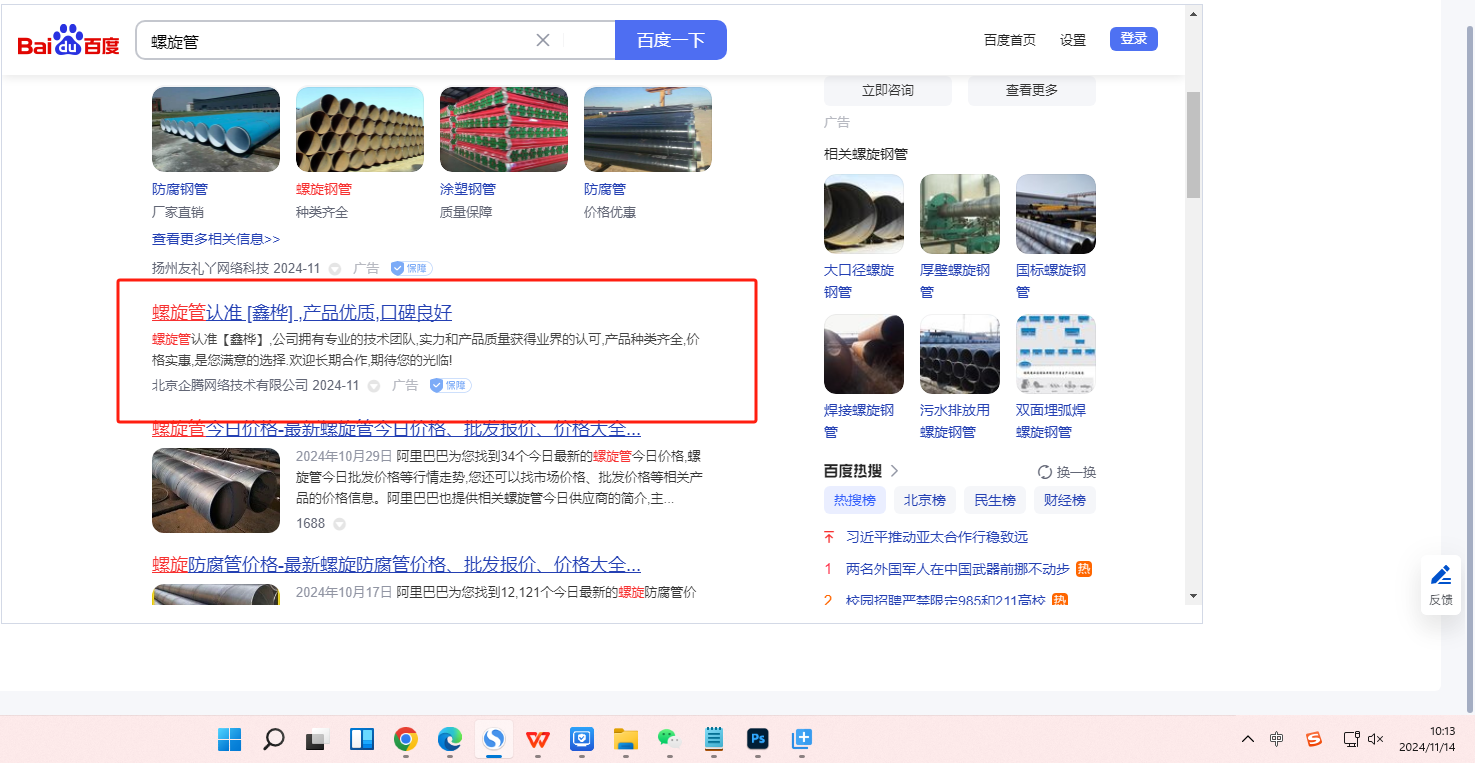Open the 涂塑钢管 red-green pipes thumbnail
The width and height of the screenshot is (1475, 763).
click(504, 129)
